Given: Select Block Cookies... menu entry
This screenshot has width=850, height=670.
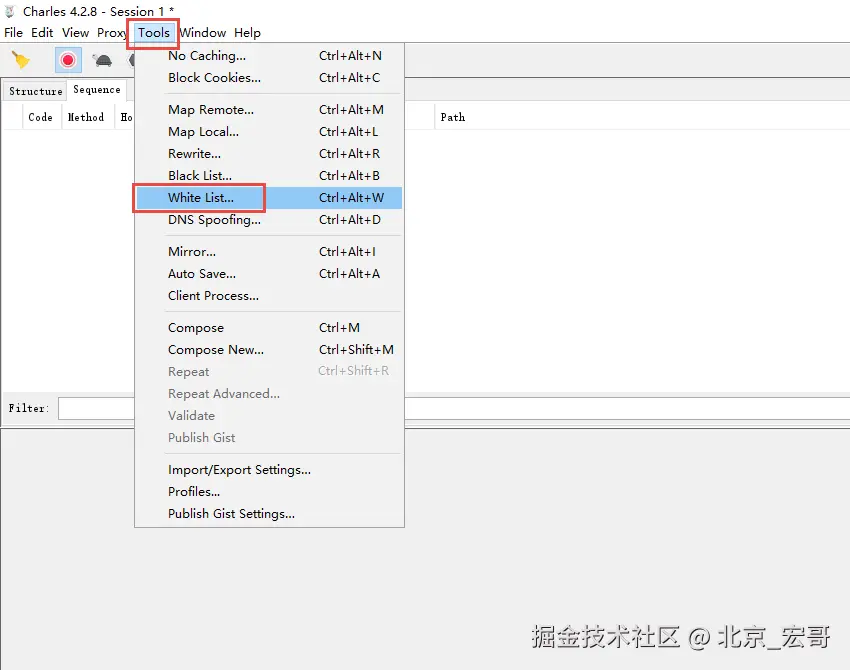Looking at the screenshot, I should [268, 78].
